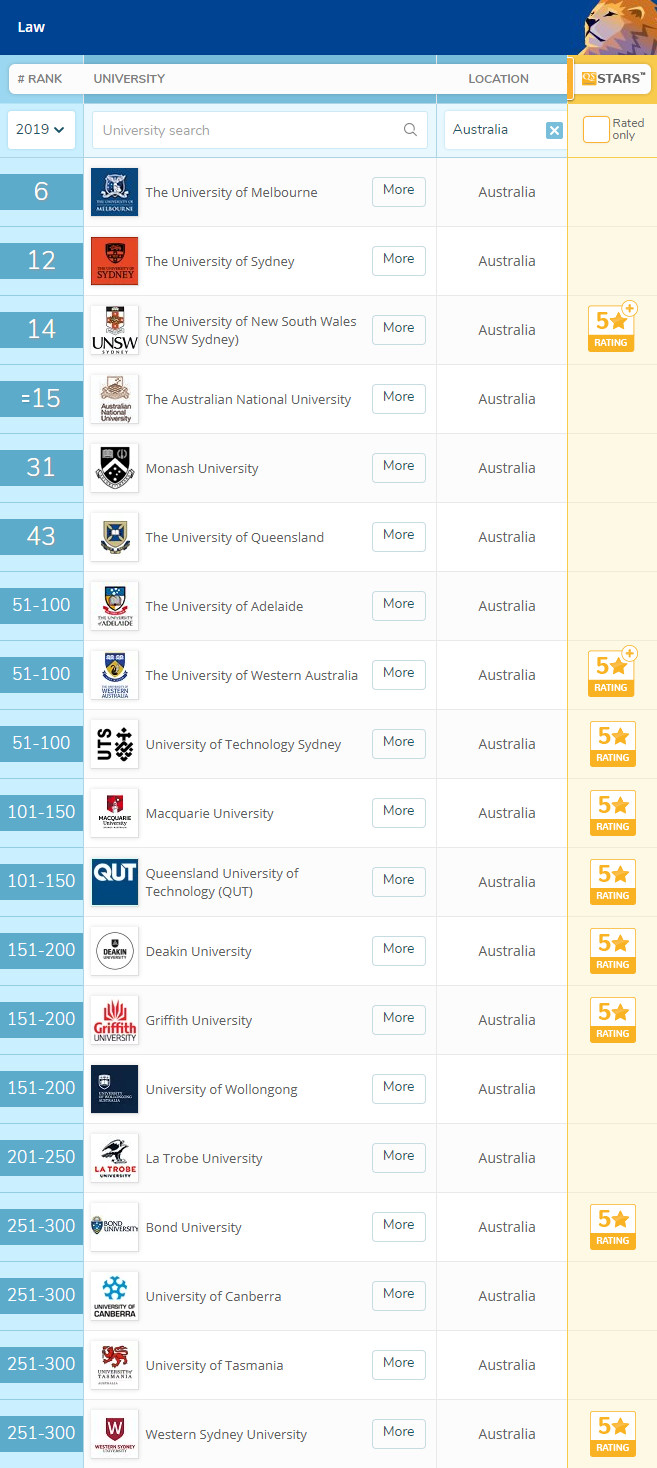657x1468 pixels.
Task: Open The University of Melbourne link
Action: coord(232,193)
